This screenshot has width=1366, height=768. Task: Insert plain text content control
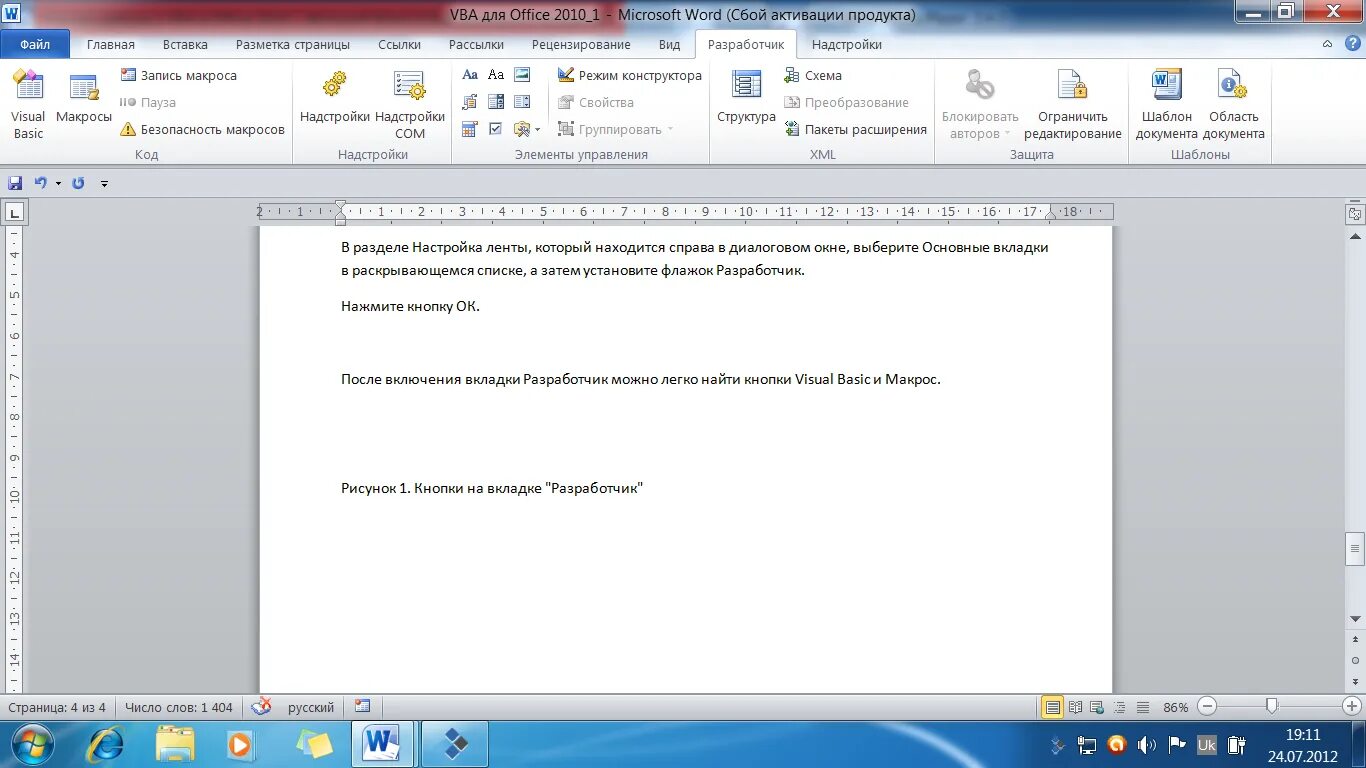[496, 75]
